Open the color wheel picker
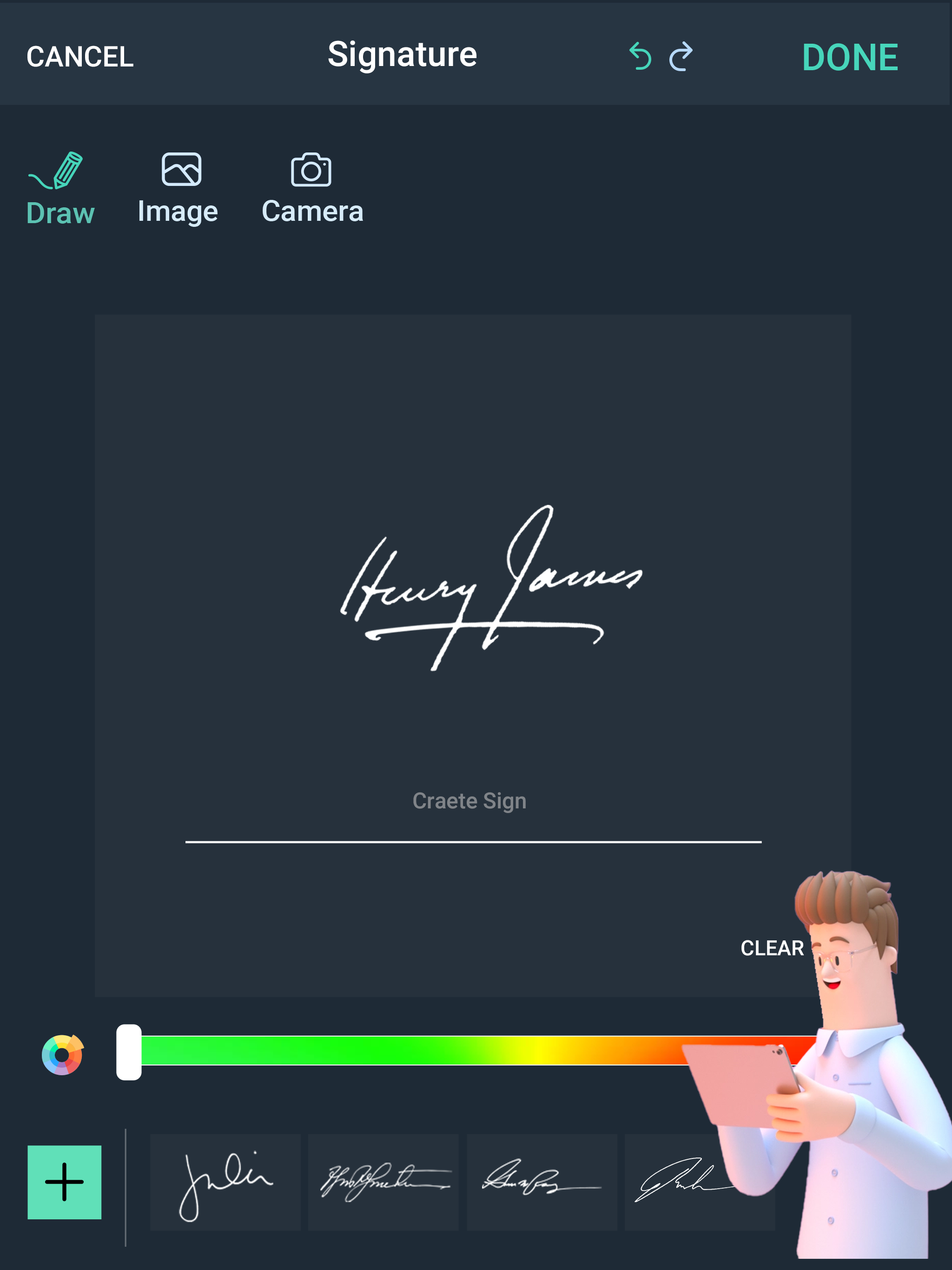Screen dimensions: 952x1270 pos(63,1055)
